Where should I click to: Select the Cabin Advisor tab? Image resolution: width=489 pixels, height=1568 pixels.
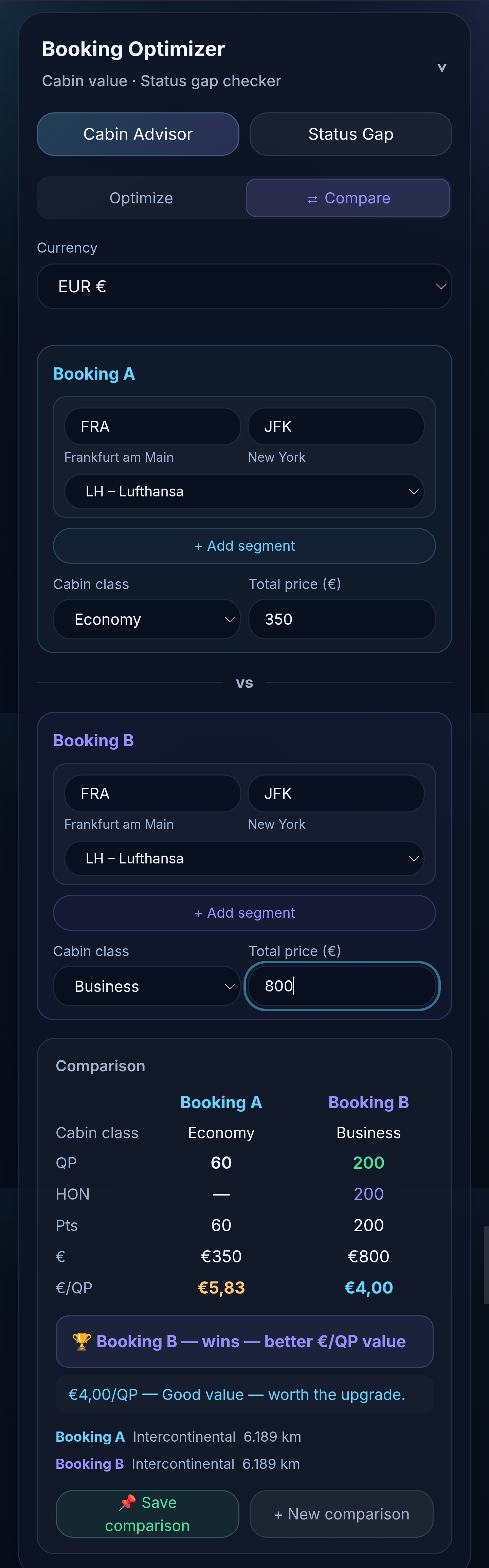(138, 134)
